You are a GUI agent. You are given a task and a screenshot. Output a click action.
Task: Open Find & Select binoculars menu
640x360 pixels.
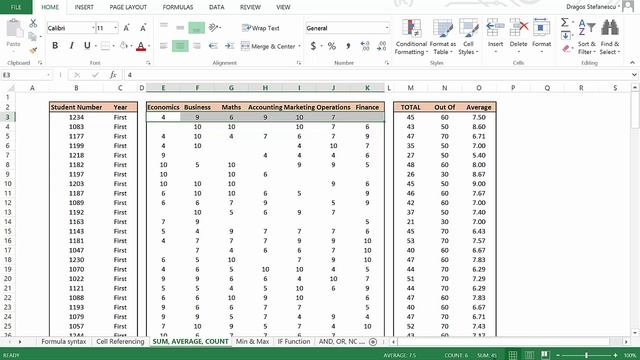coord(610,37)
